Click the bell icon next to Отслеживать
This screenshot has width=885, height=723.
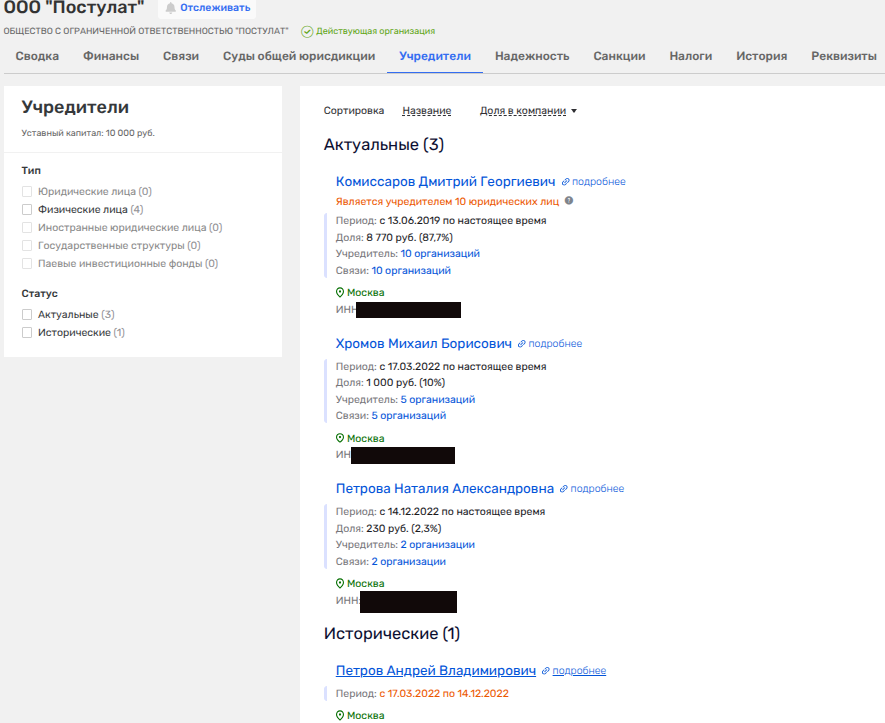click(x=170, y=8)
